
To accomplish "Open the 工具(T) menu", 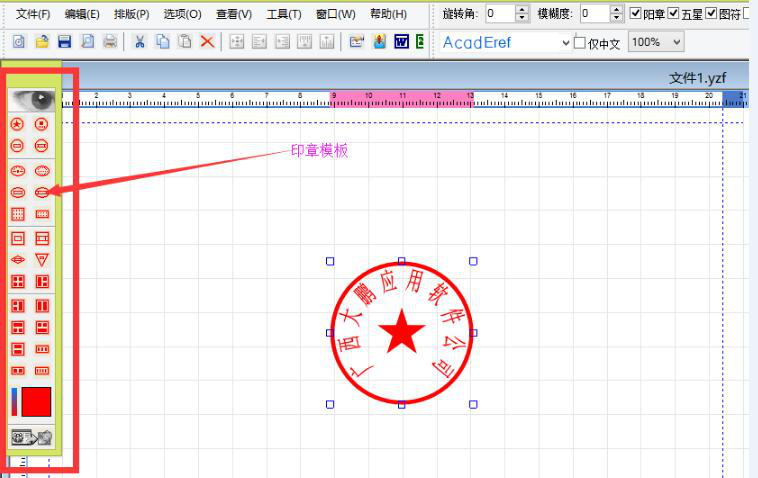I will point(284,14).
